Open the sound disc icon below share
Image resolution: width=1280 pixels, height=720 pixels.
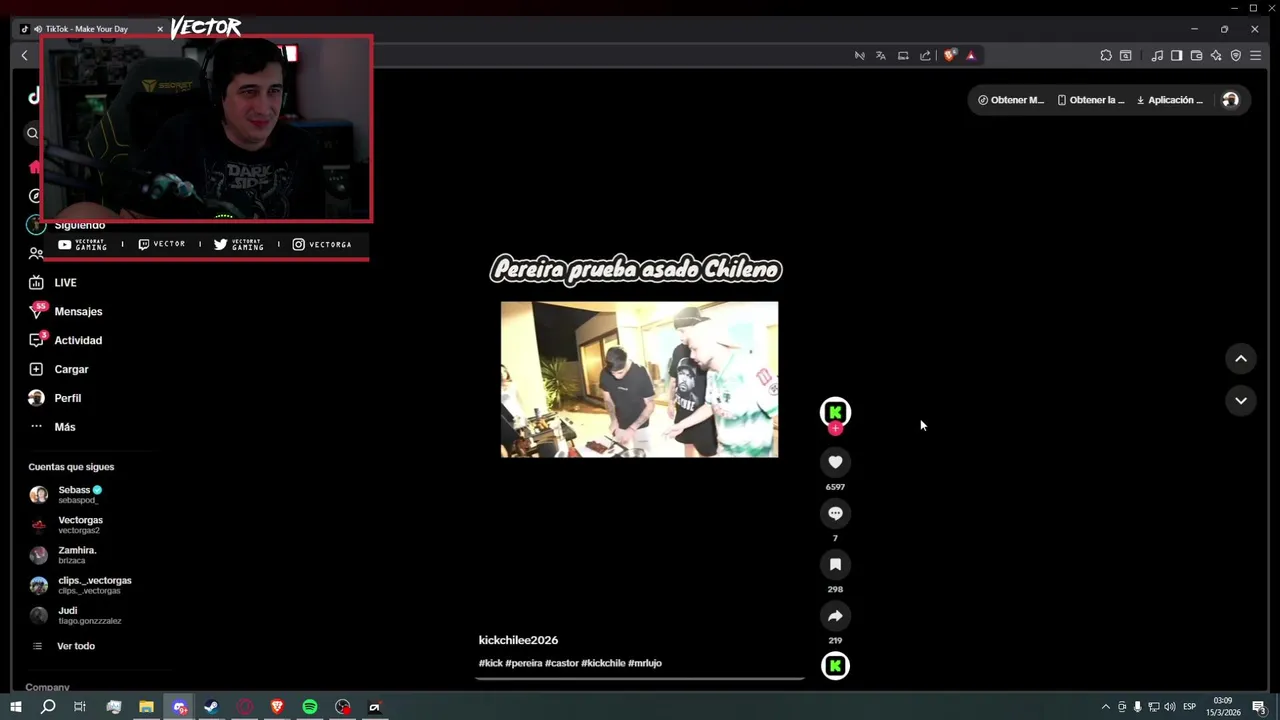point(835,666)
